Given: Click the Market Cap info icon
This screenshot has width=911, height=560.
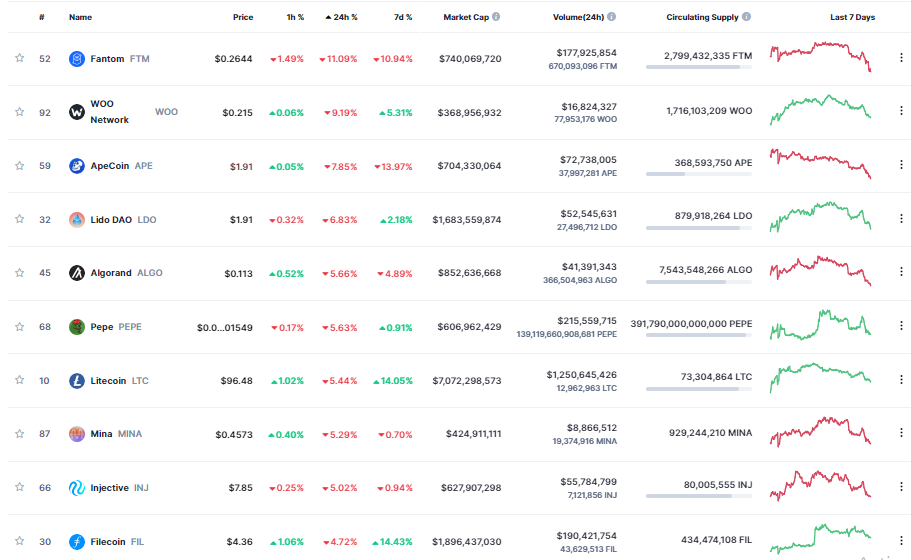Looking at the screenshot, I should 496,17.
